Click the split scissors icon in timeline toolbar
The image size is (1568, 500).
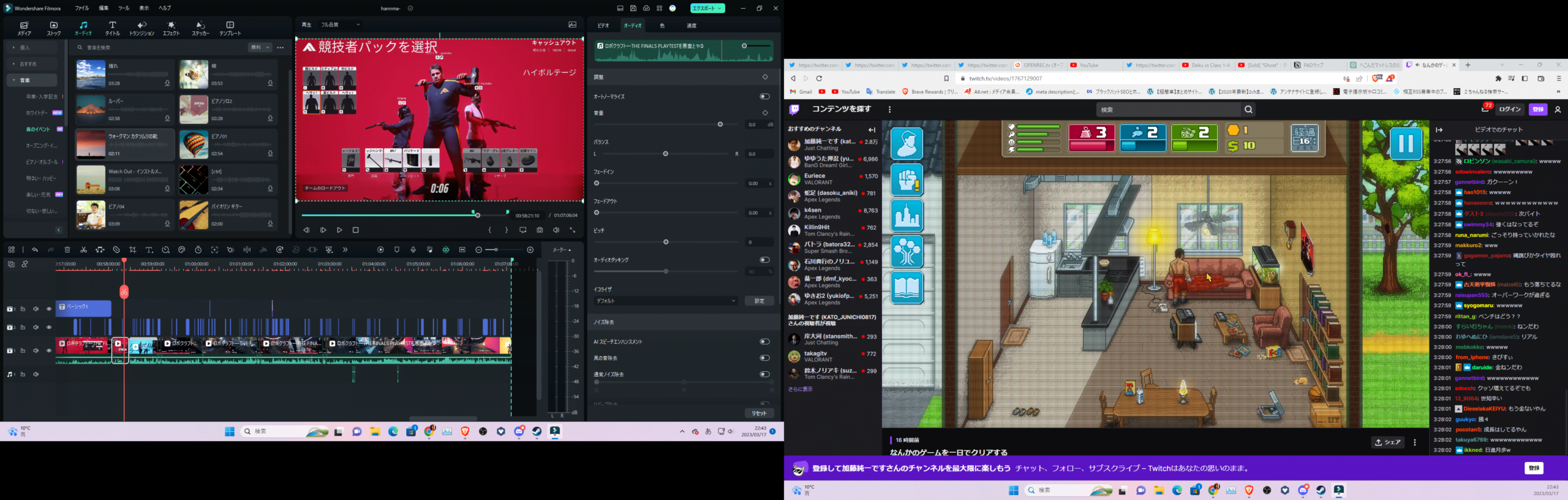(83, 250)
